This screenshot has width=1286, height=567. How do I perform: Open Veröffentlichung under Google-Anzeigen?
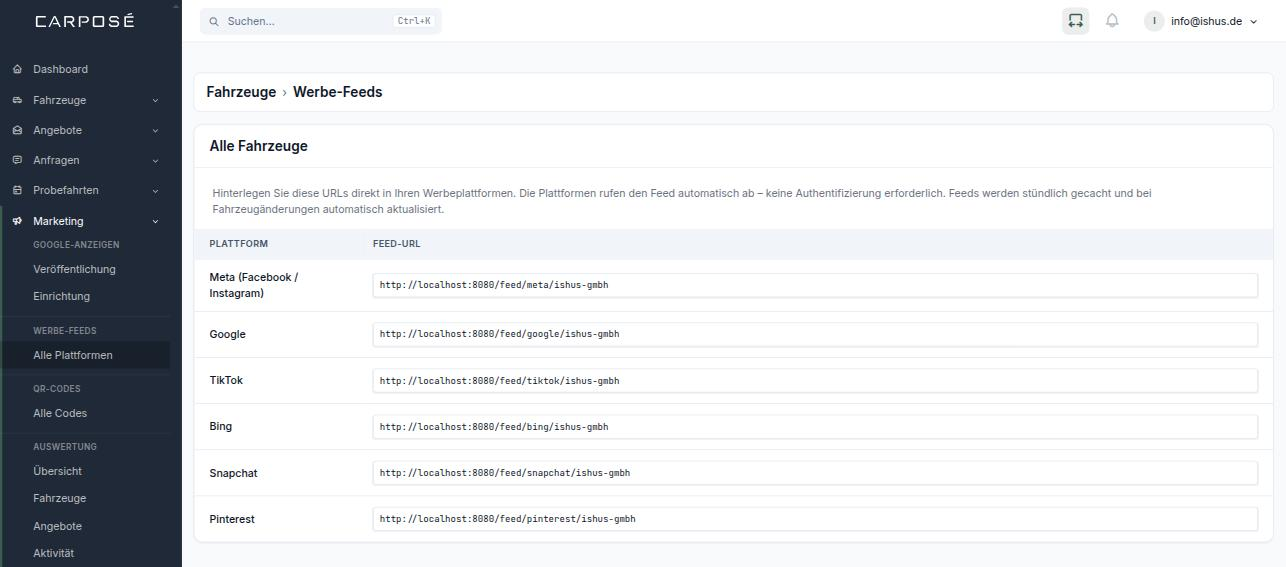click(74, 269)
